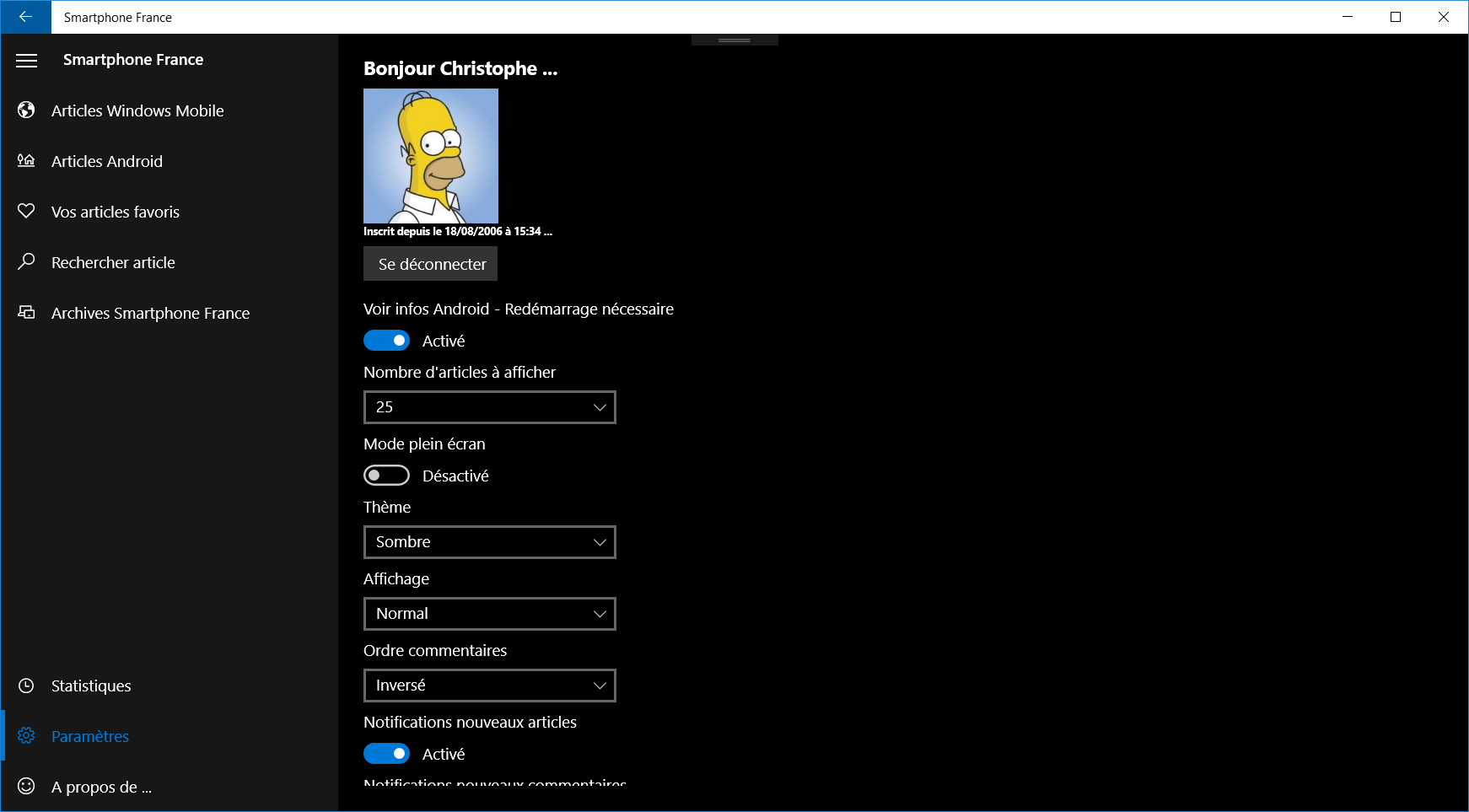Open the Thème dropdown showing Sombre
This screenshot has width=1469, height=812.
pos(490,542)
